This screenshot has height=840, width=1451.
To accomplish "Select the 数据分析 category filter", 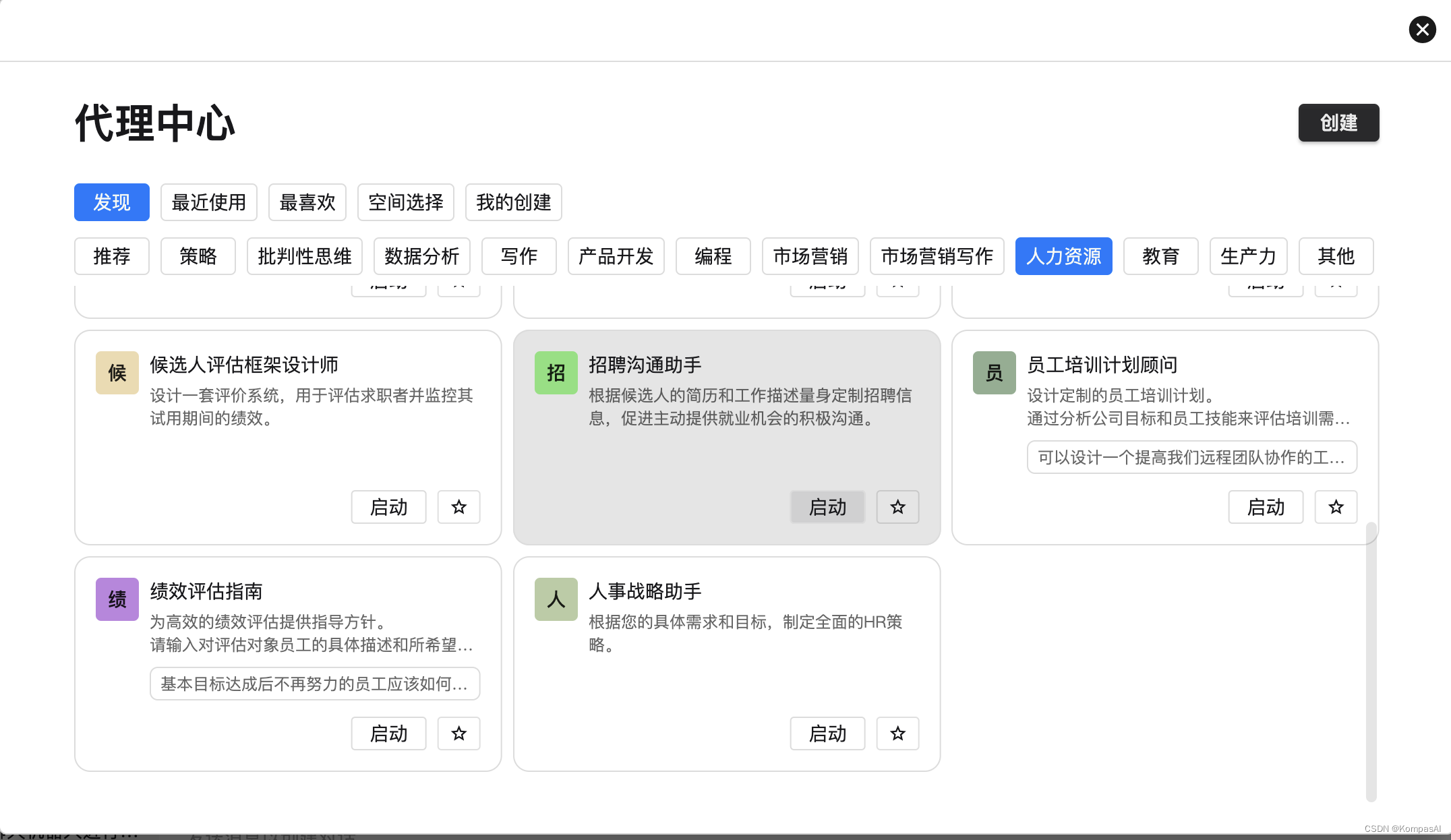I will pyautogui.click(x=421, y=256).
